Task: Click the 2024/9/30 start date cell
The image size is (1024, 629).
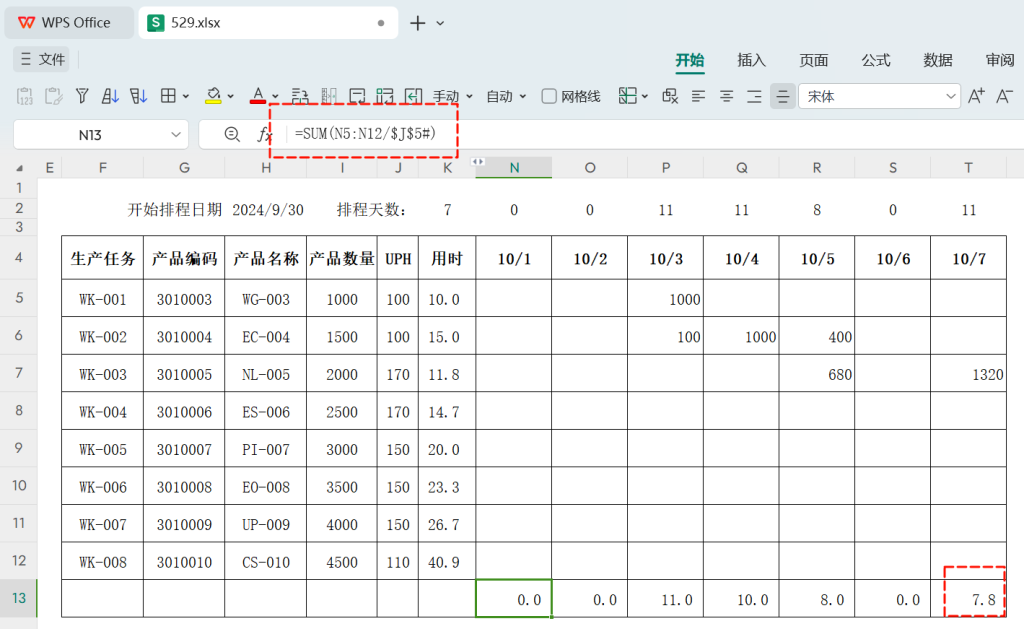Action: coord(268,210)
